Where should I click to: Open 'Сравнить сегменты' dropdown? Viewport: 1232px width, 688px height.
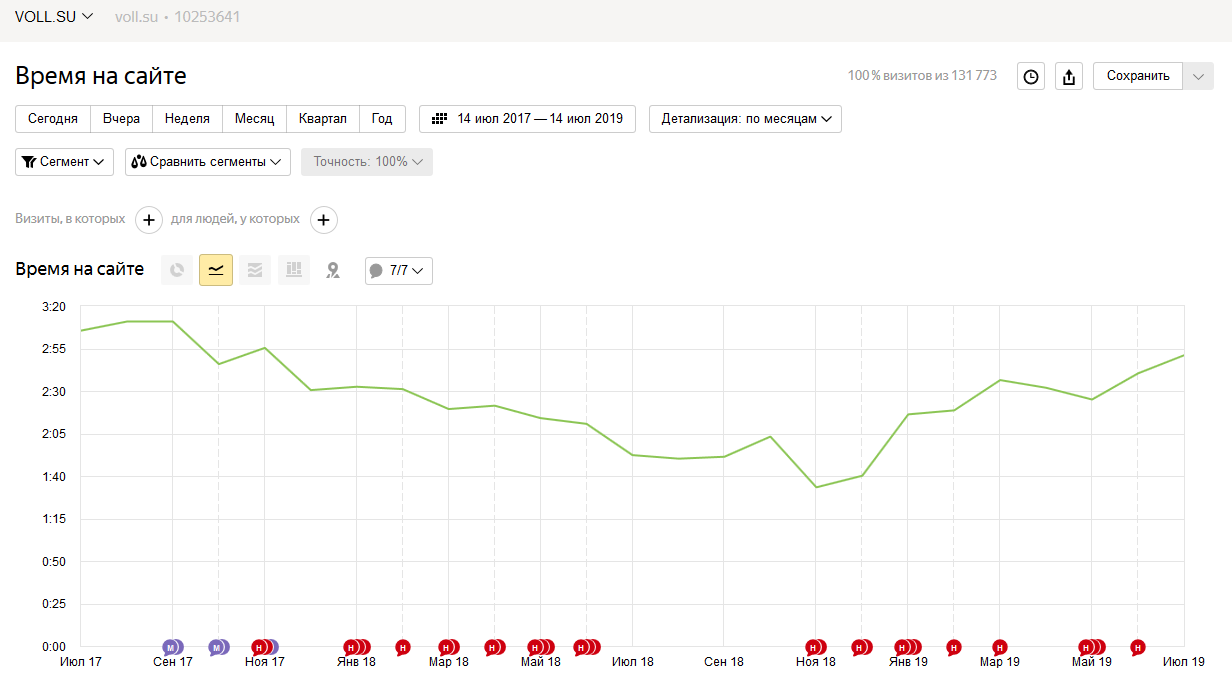coord(208,162)
